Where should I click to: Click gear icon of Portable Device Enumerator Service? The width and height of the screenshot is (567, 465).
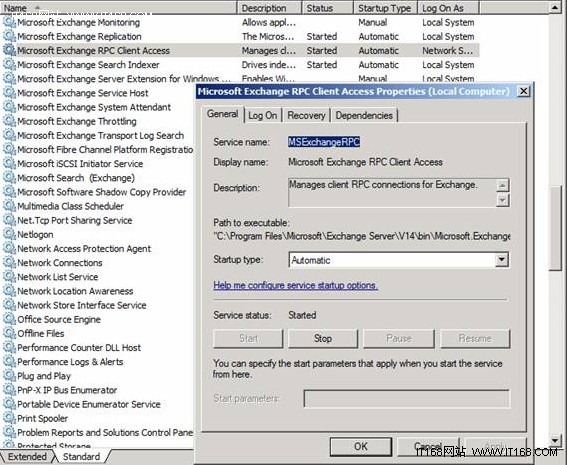9,404
